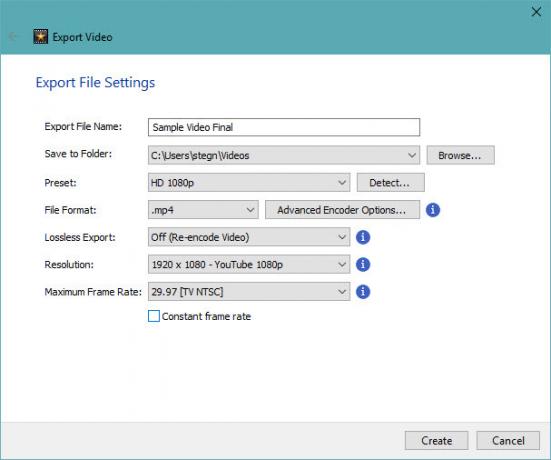Click the Save to Folder label
The image size is (551, 460).
(78, 154)
